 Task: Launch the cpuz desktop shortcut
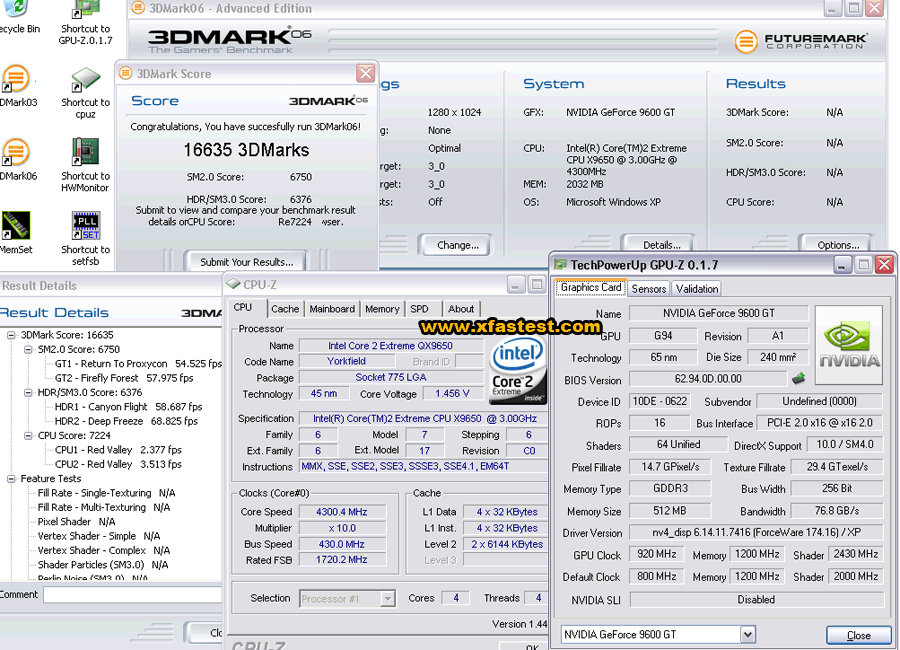tap(86, 92)
